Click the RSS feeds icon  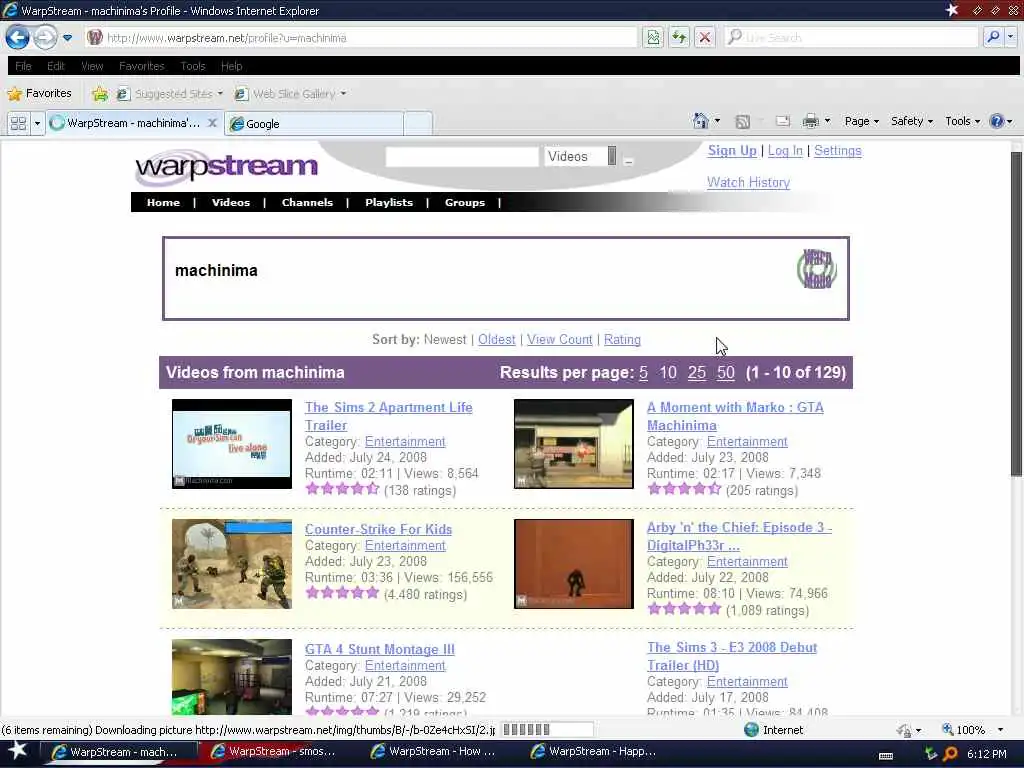pos(743,121)
